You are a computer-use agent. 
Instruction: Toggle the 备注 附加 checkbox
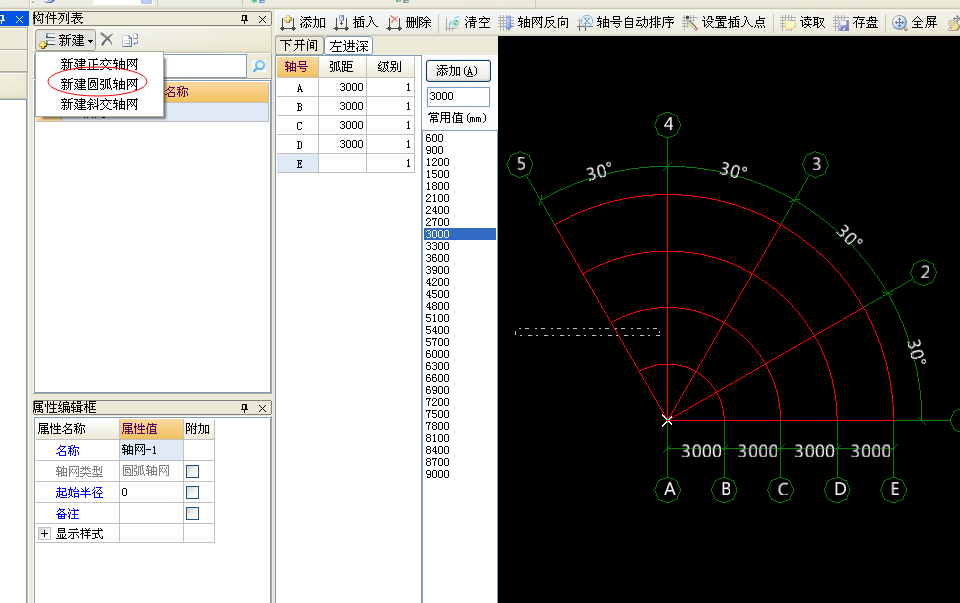(x=192, y=513)
